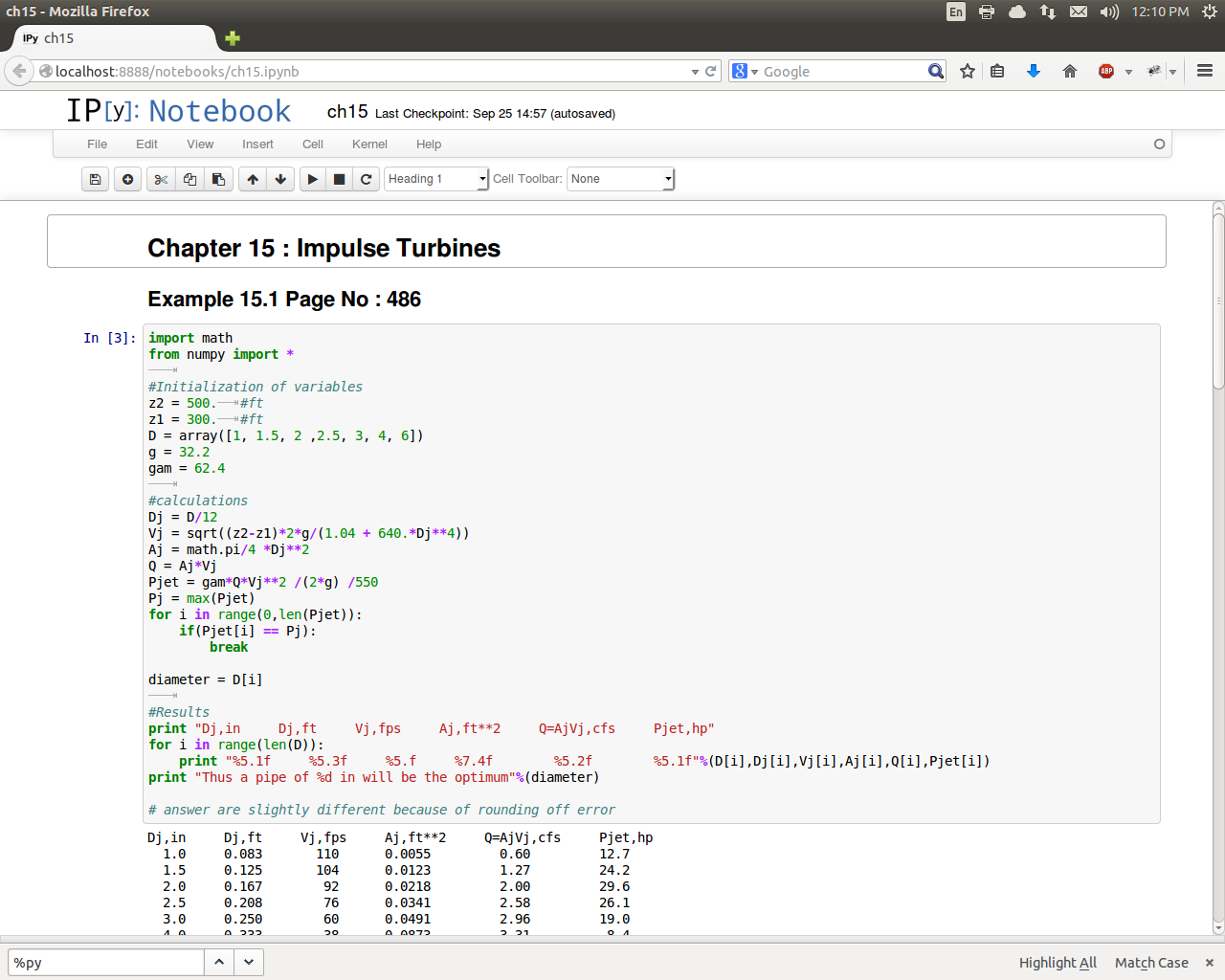Toggle Match Case in find bar
Image resolution: width=1225 pixels, height=980 pixels.
(x=1151, y=963)
